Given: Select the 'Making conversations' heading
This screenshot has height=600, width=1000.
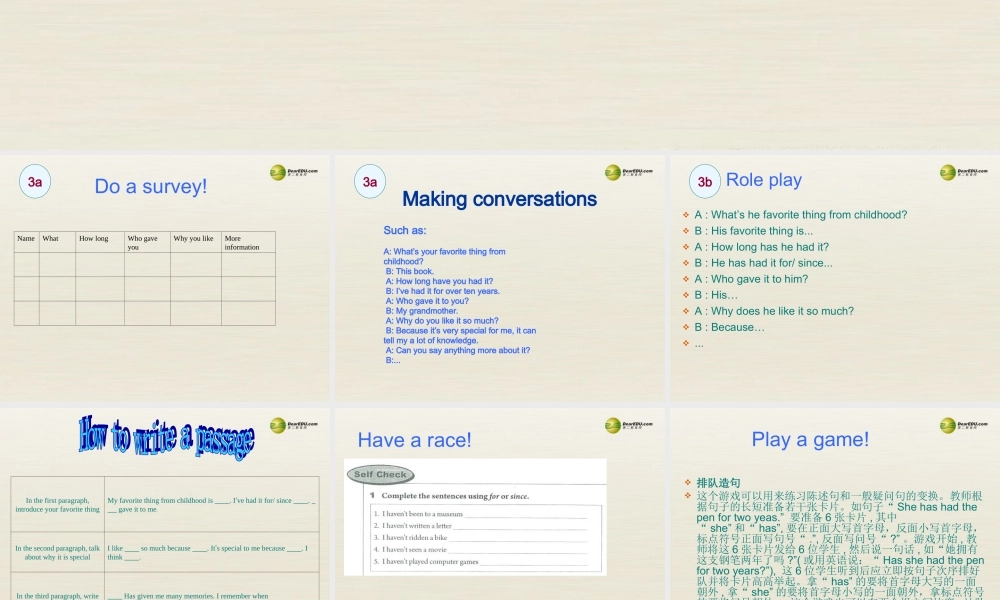Looking at the screenshot, I should coord(499,199).
